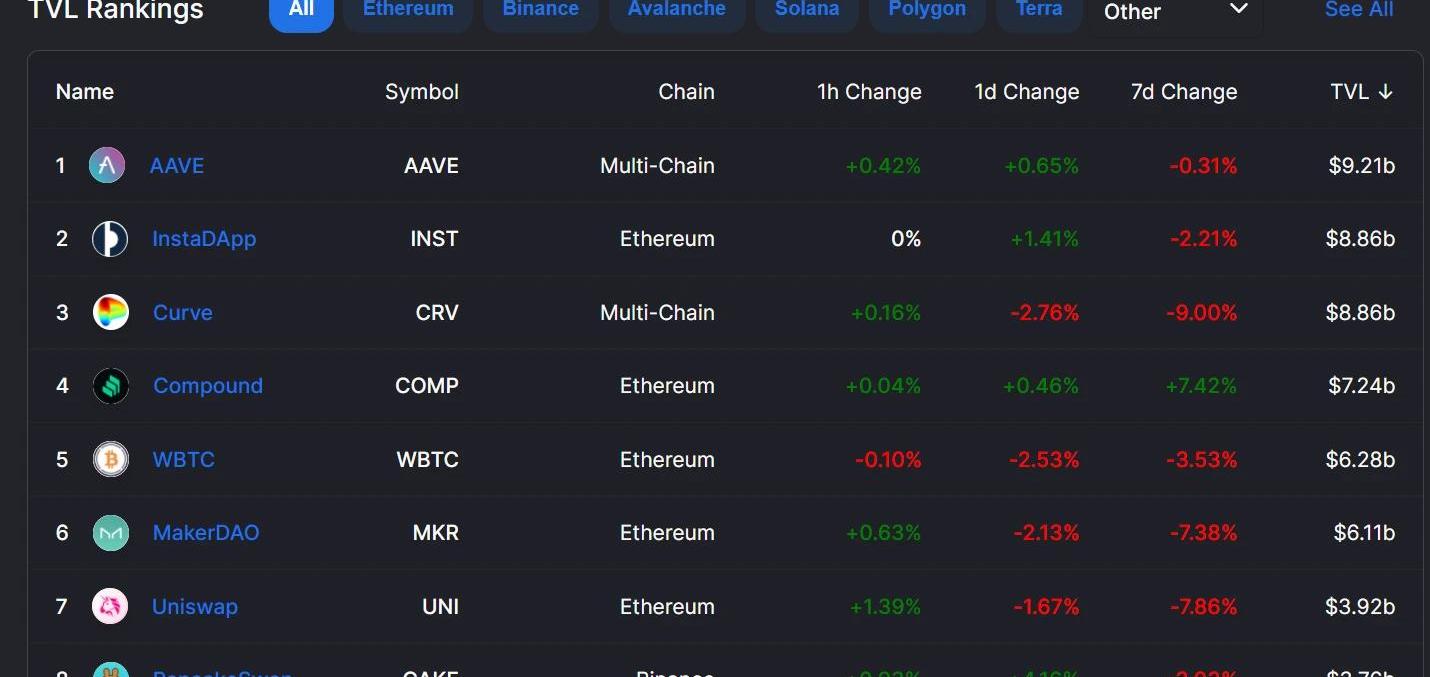Viewport: 1430px width, 677px height.
Task: Show Avalanche chain rankings
Action: [677, 10]
